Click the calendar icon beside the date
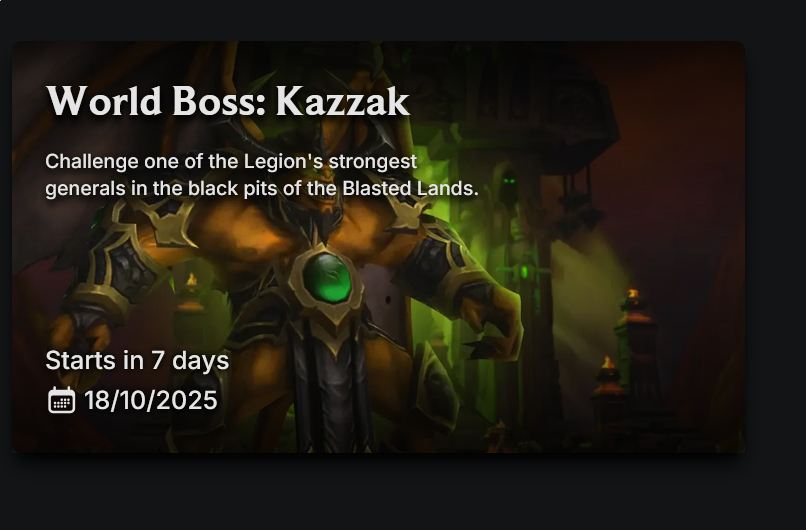 coord(62,400)
